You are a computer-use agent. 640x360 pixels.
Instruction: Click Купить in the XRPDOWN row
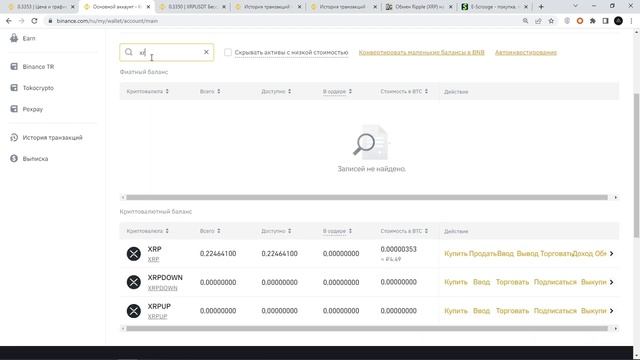click(456, 282)
